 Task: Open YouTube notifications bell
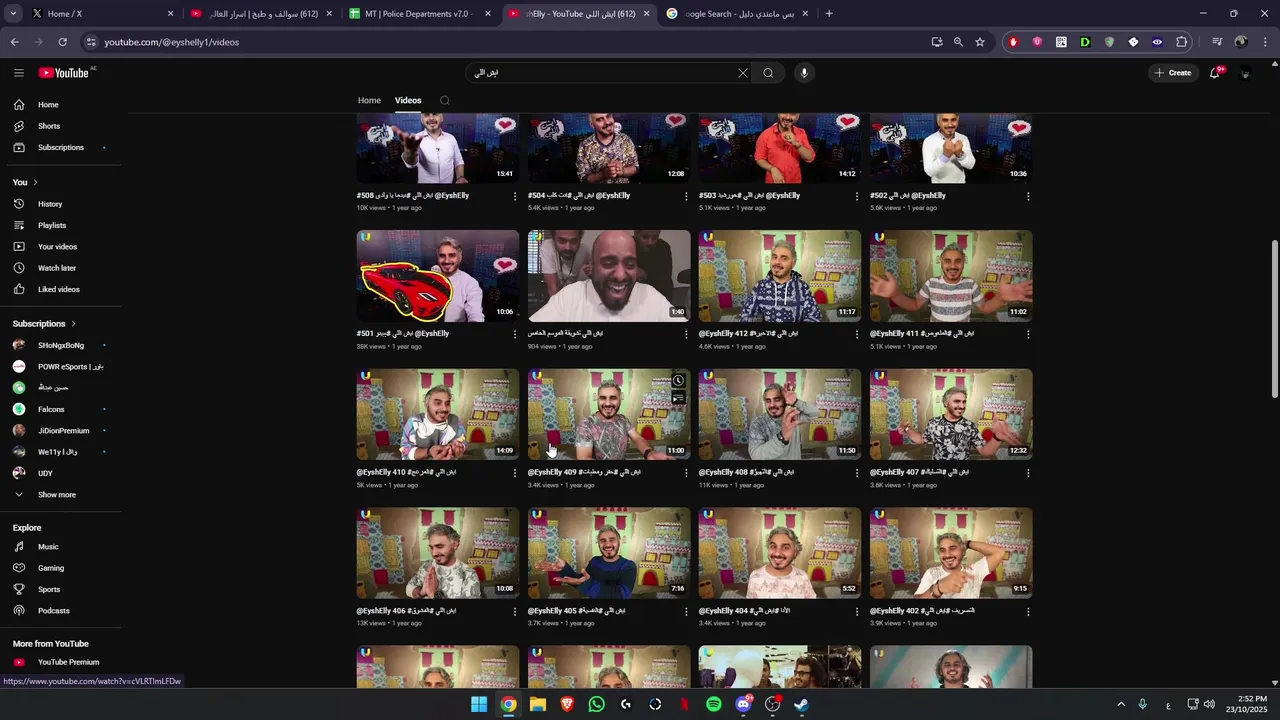click(x=1215, y=73)
